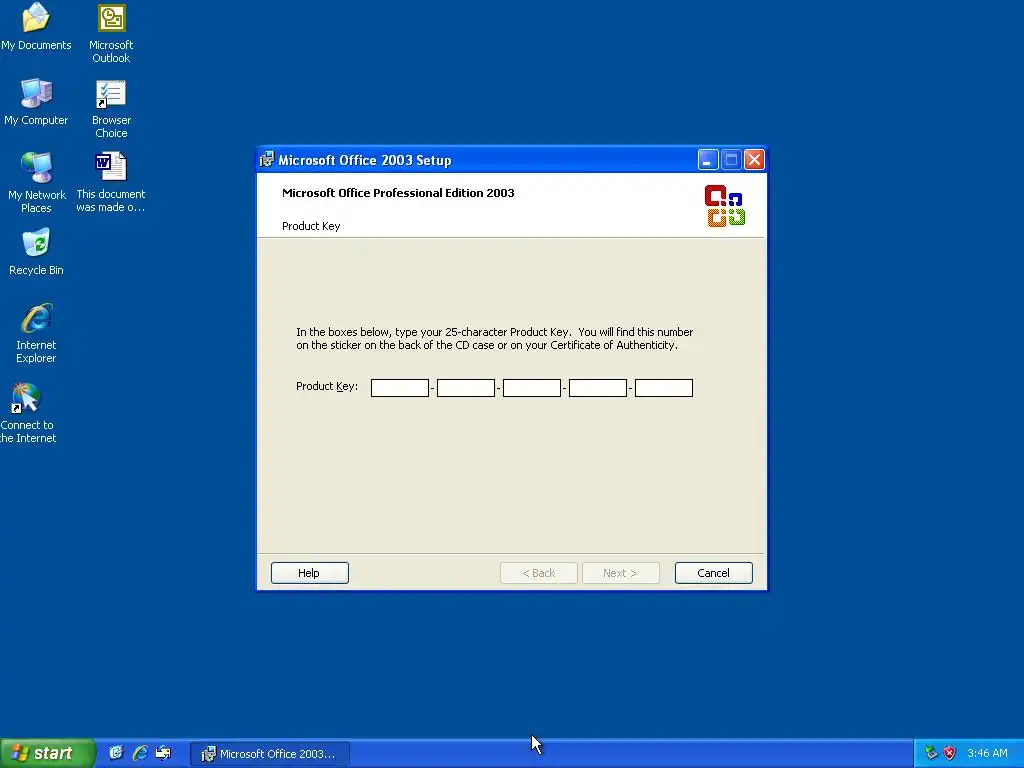1024x768 pixels.
Task: Click the Cancel button
Action: click(713, 573)
